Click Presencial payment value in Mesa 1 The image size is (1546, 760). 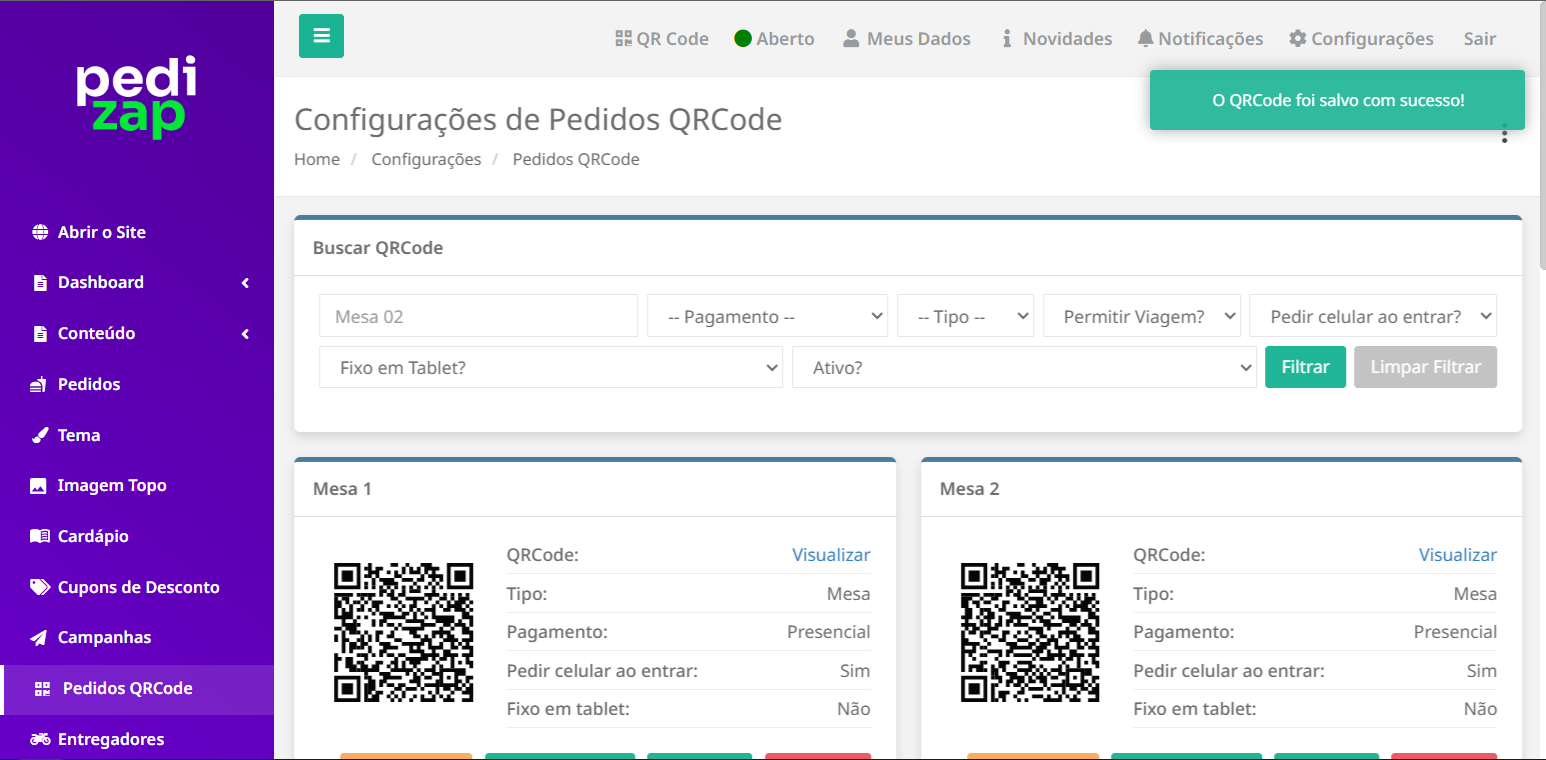828,632
